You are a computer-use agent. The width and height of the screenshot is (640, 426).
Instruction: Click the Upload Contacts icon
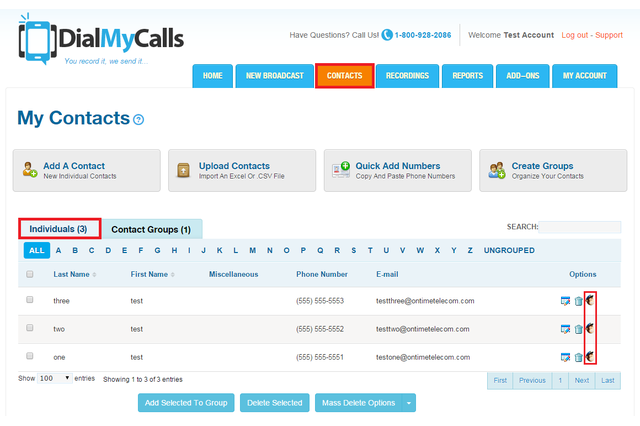pyautogui.click(x=185, y=171)
